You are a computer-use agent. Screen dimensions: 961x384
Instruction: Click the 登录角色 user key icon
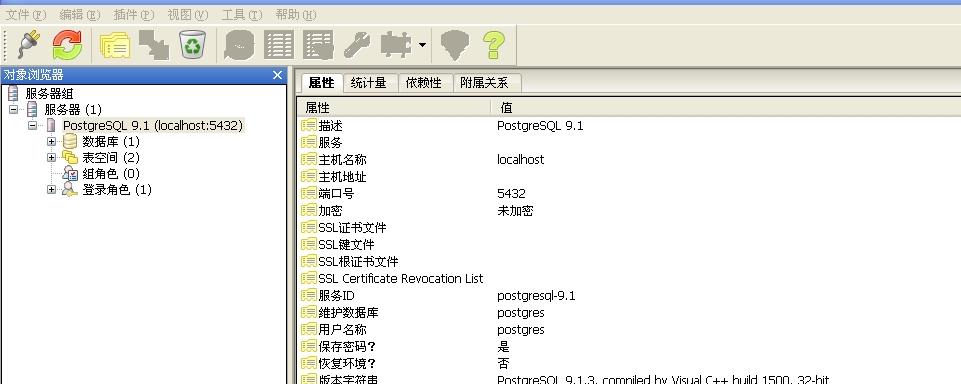70,190
